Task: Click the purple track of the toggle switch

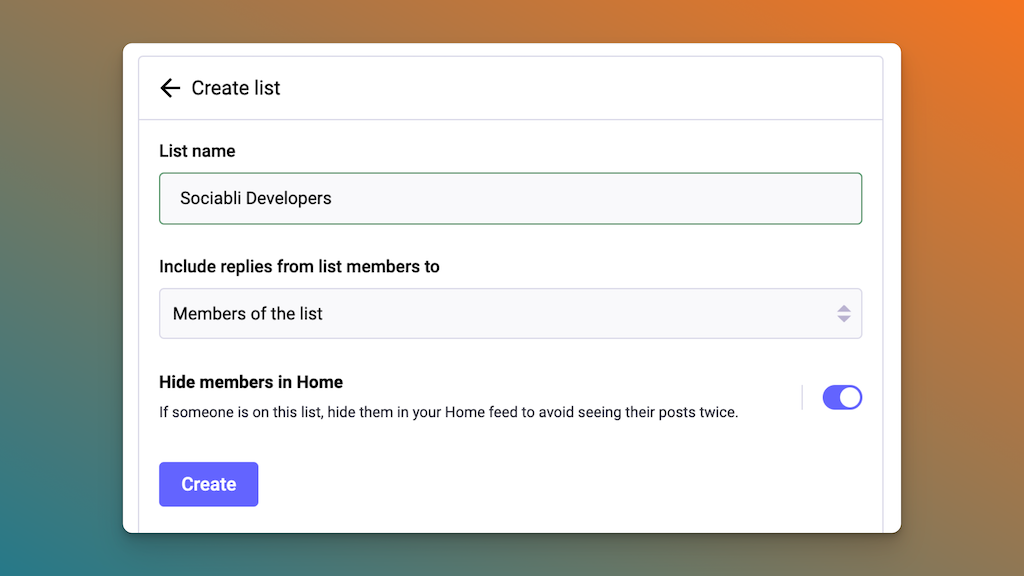Action: [x=832, y=398]
